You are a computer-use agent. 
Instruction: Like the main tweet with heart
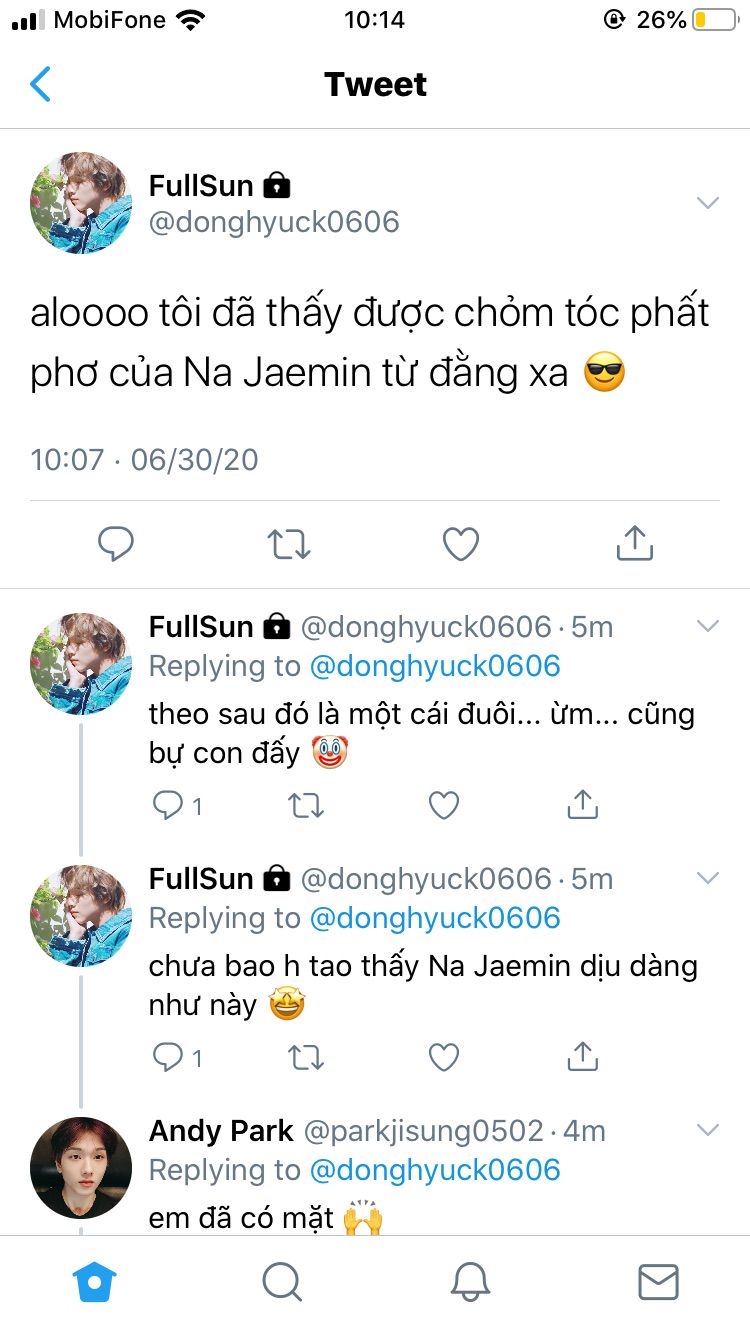pyautogui.click(x=461, y=544)
